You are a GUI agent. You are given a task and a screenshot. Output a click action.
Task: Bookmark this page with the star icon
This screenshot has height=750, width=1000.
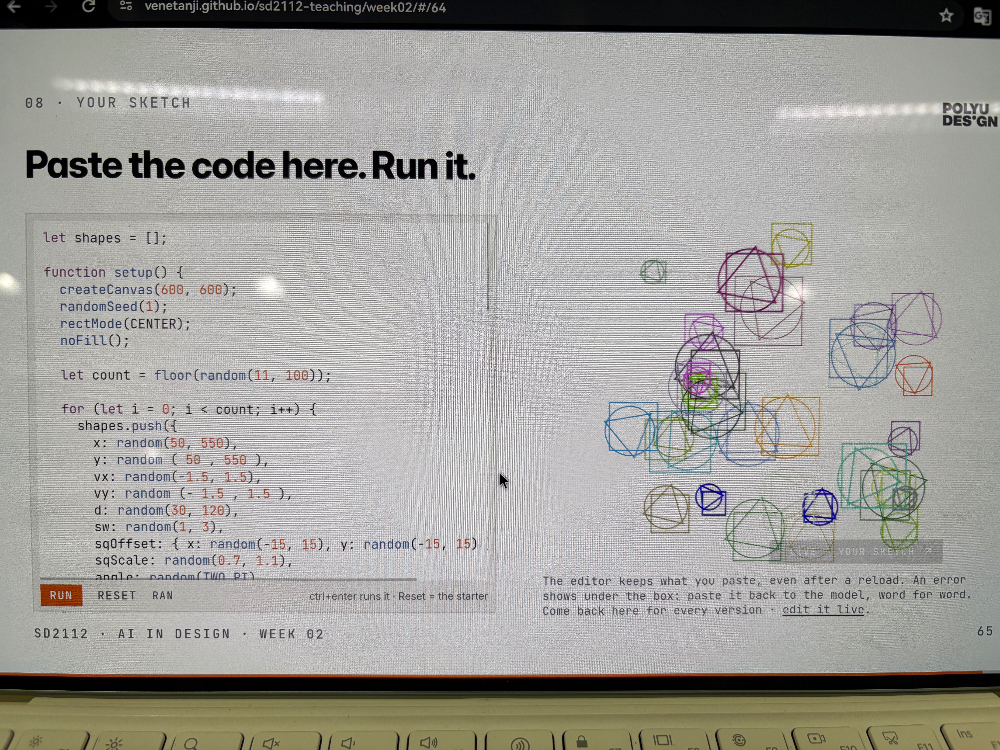pos(946,15)
